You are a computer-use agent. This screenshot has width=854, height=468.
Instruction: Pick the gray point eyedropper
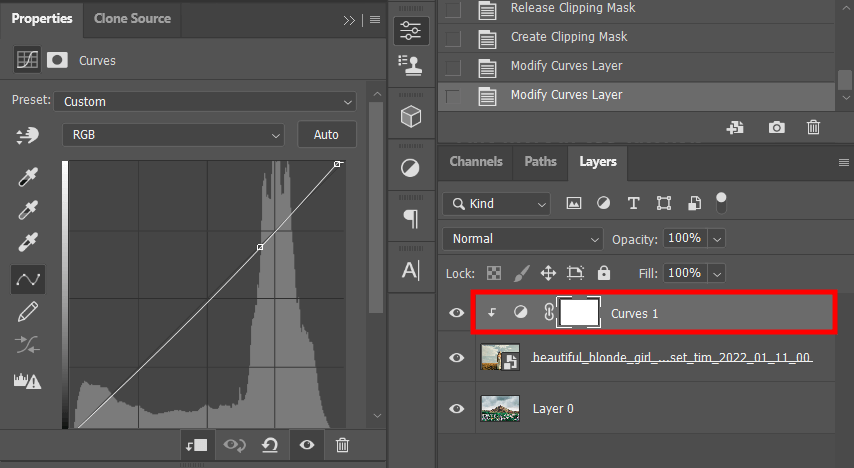[x=28, y=210]
